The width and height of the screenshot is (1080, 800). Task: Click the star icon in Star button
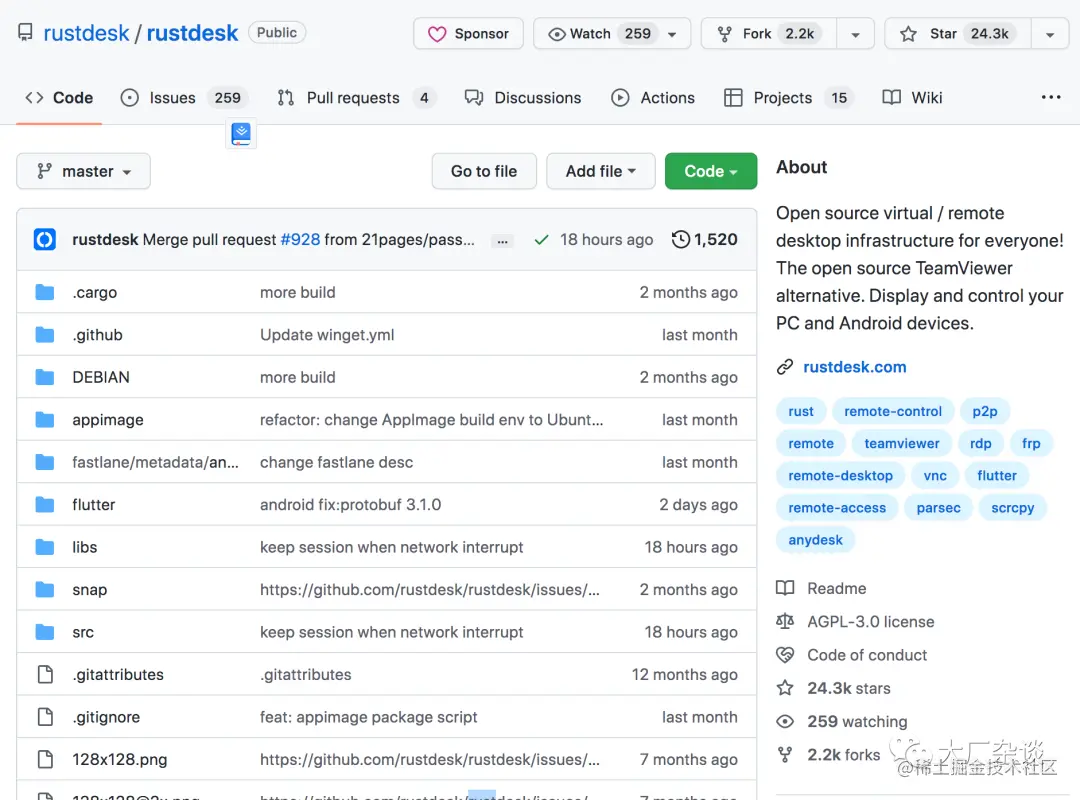point(908,34)
